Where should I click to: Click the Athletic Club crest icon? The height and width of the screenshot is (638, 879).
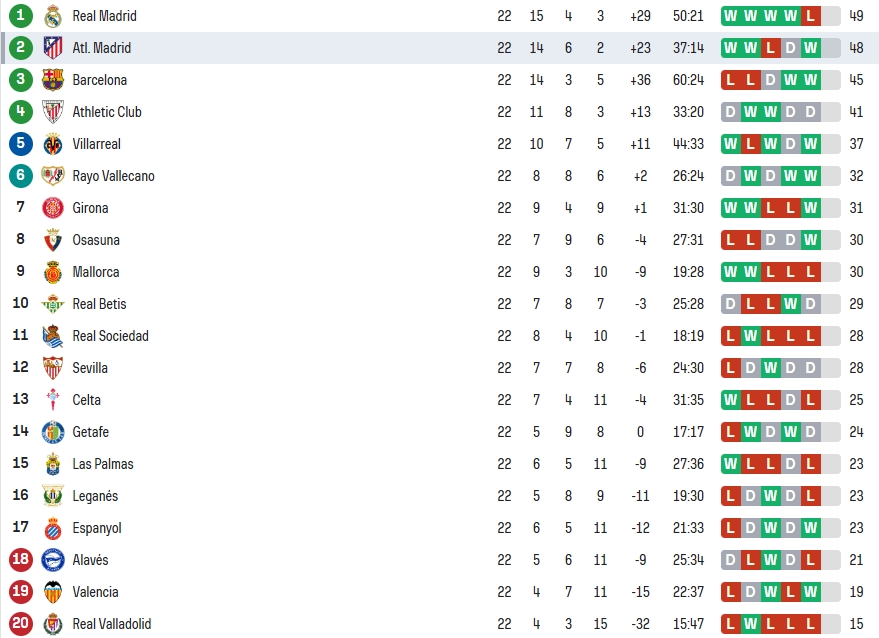(x=53, y=112)
